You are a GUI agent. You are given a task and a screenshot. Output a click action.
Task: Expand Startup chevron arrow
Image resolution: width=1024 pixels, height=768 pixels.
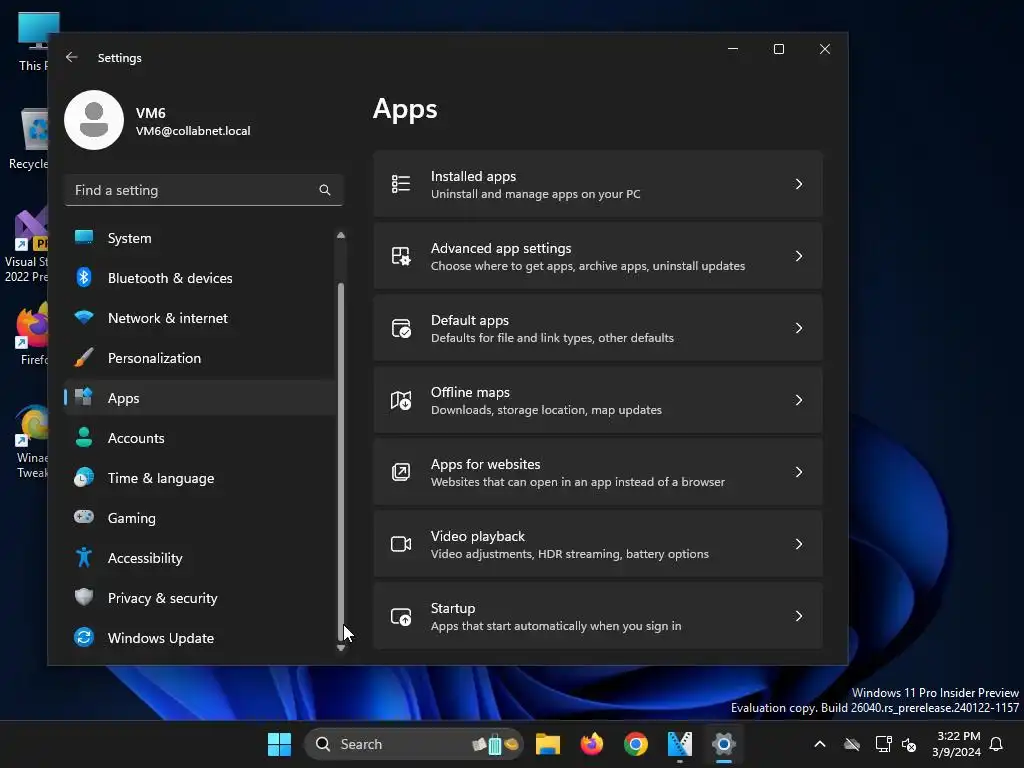(x=799, y=616)
